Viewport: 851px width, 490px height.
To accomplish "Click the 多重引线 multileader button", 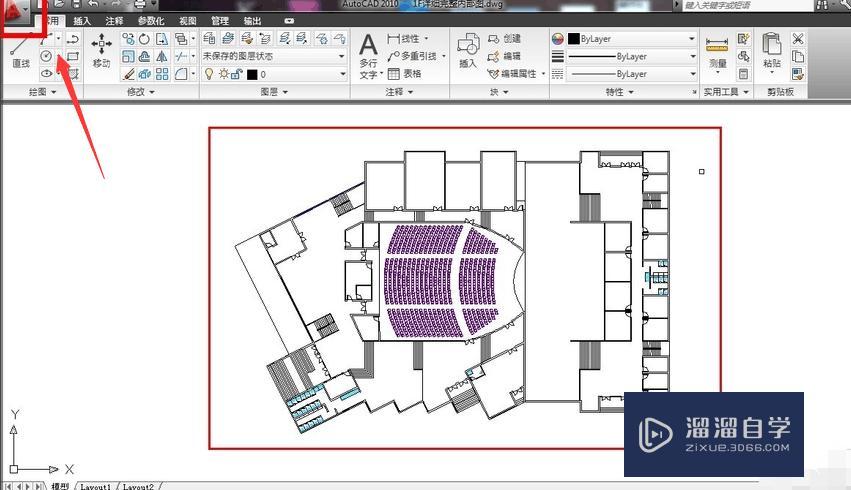I will click(x=413, y=56).
